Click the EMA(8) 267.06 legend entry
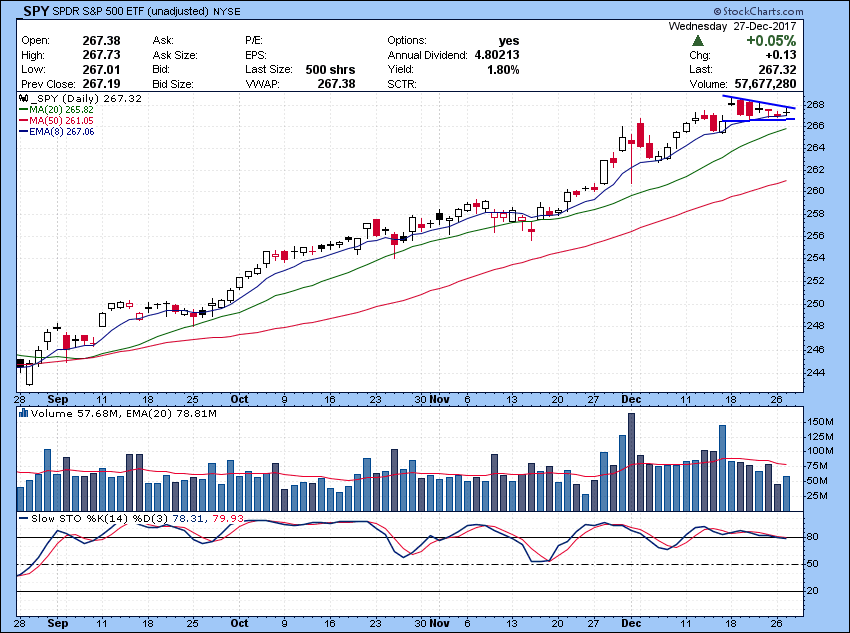850x633 pixels. (61, 131)
